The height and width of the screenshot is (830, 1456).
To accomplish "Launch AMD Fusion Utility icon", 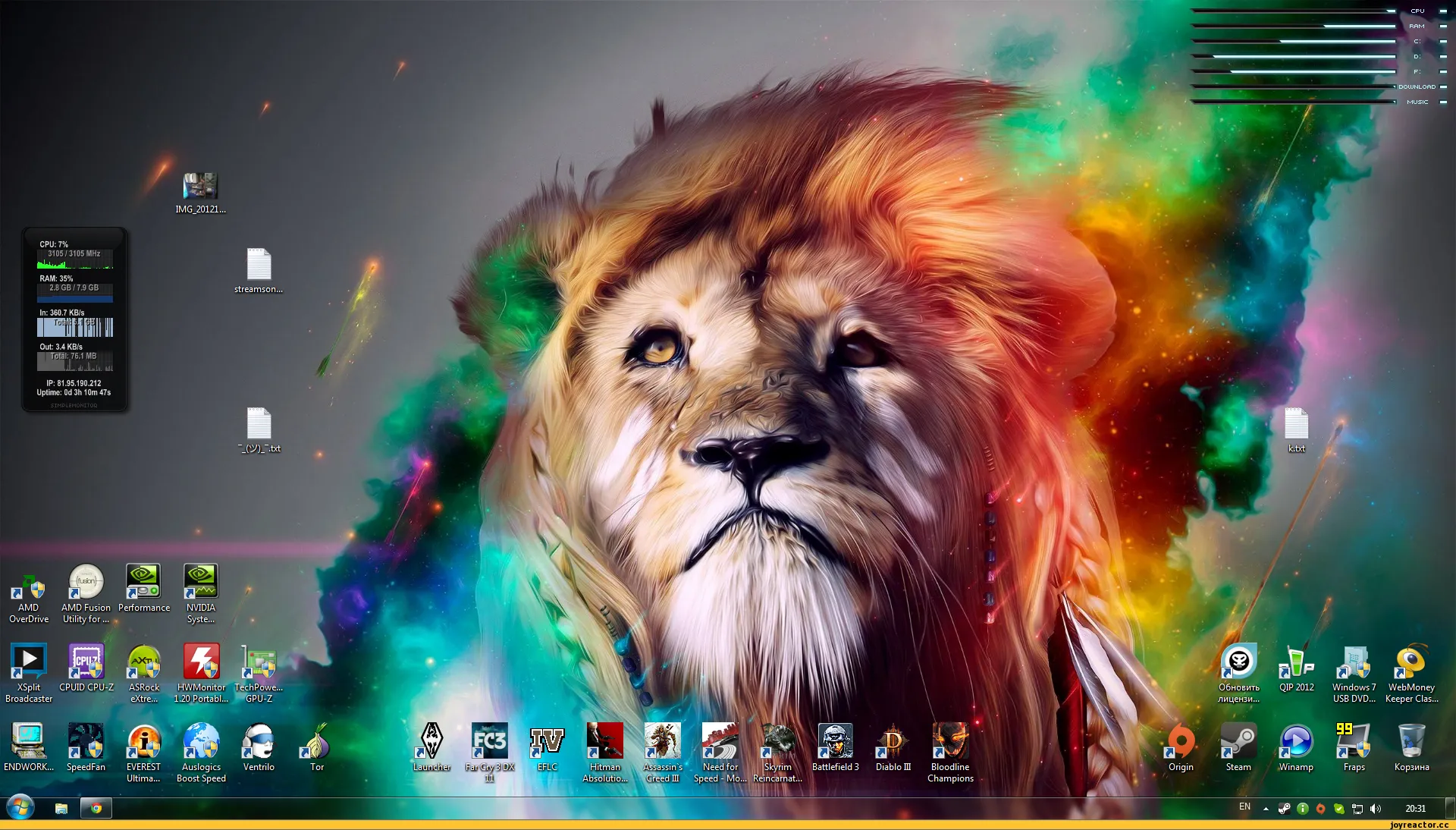I will tap(86, 593).
